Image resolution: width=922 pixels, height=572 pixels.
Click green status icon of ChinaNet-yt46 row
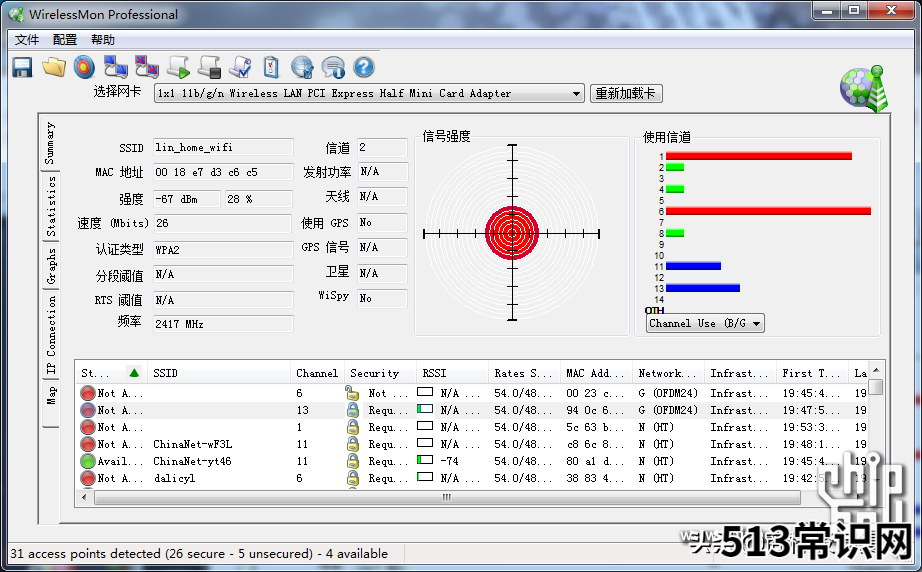point(88,461)
